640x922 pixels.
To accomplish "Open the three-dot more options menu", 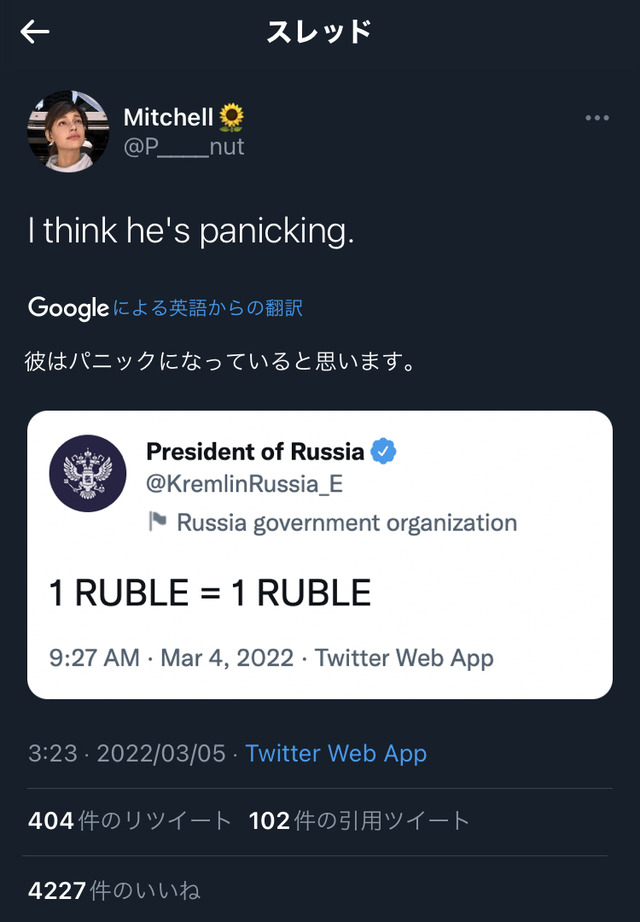I will pyautogui.click(x=597, y=118).
